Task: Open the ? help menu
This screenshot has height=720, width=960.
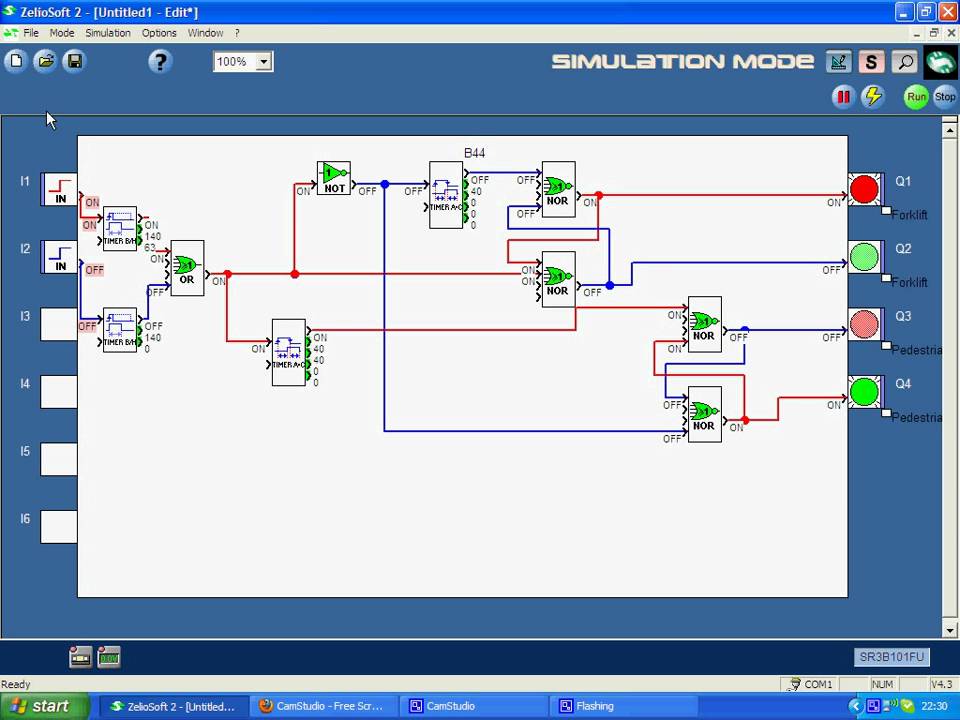Action: pos(237,33)
